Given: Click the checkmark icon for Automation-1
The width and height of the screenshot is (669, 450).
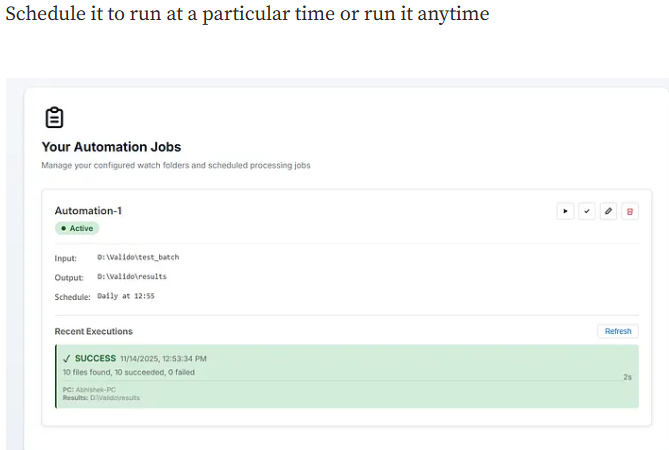Looking at the screenshot, I should (587, 211).
